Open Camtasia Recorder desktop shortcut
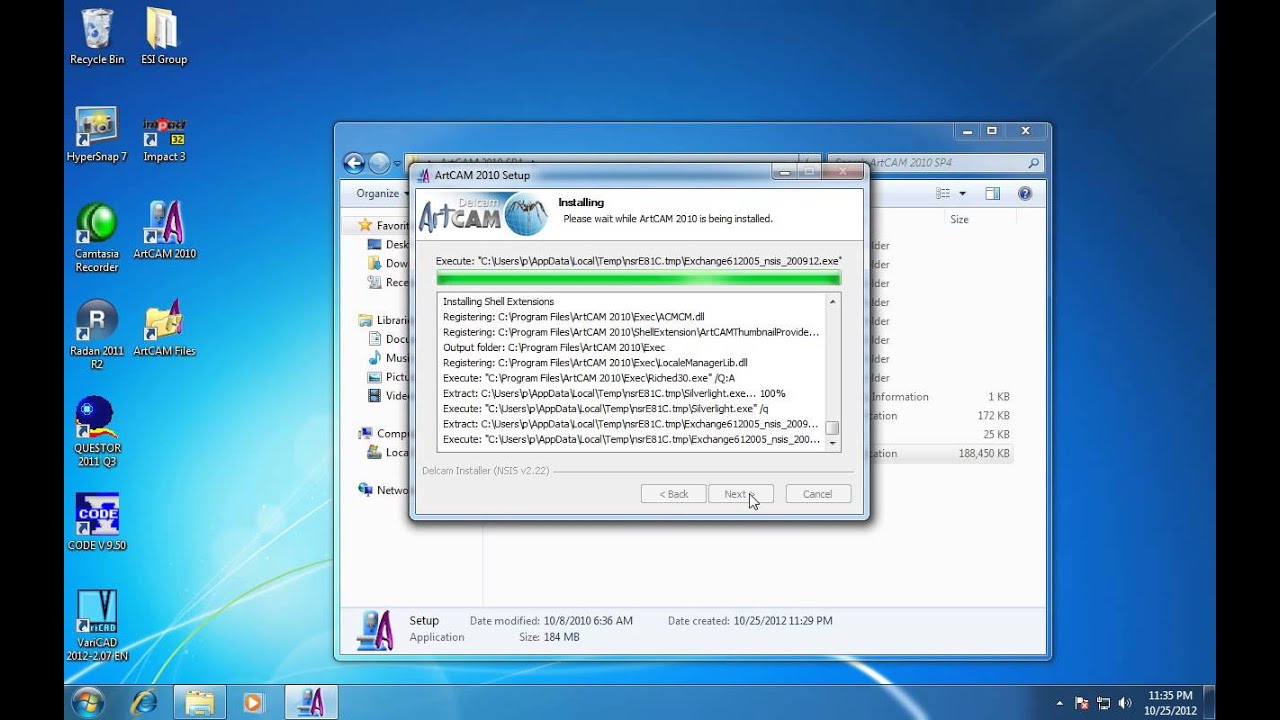 (97, 237)
